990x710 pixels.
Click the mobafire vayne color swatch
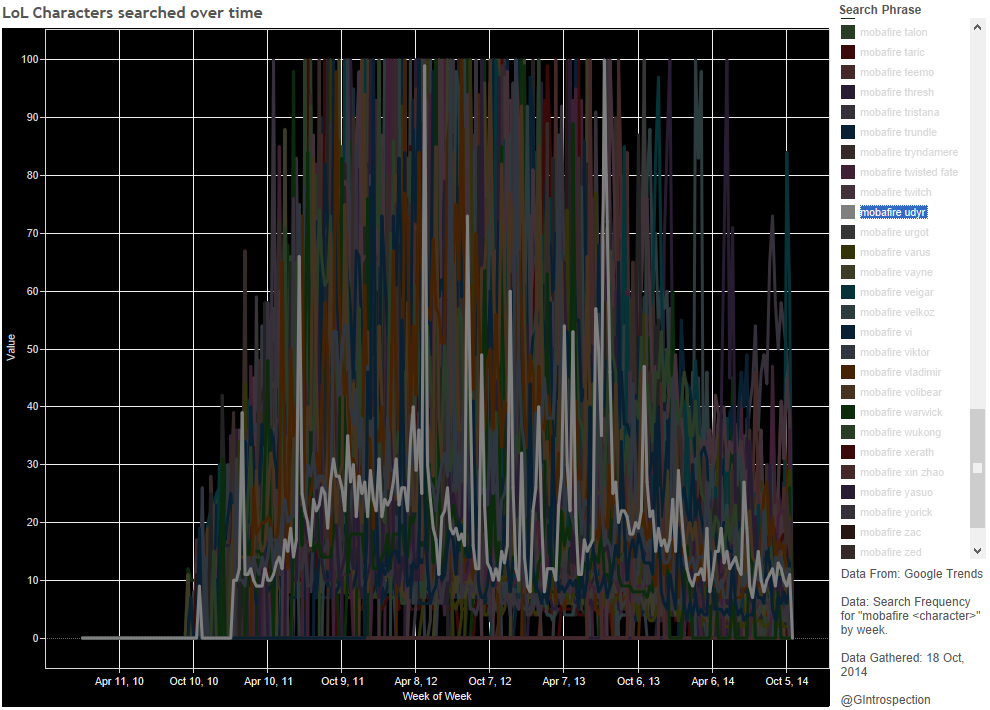click(848, 273)
